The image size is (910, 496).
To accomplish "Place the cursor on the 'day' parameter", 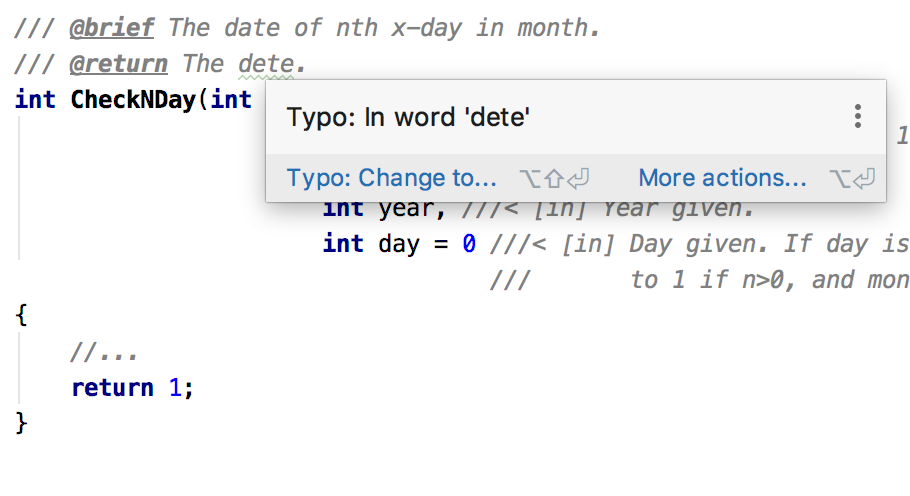I will point(398,244).
